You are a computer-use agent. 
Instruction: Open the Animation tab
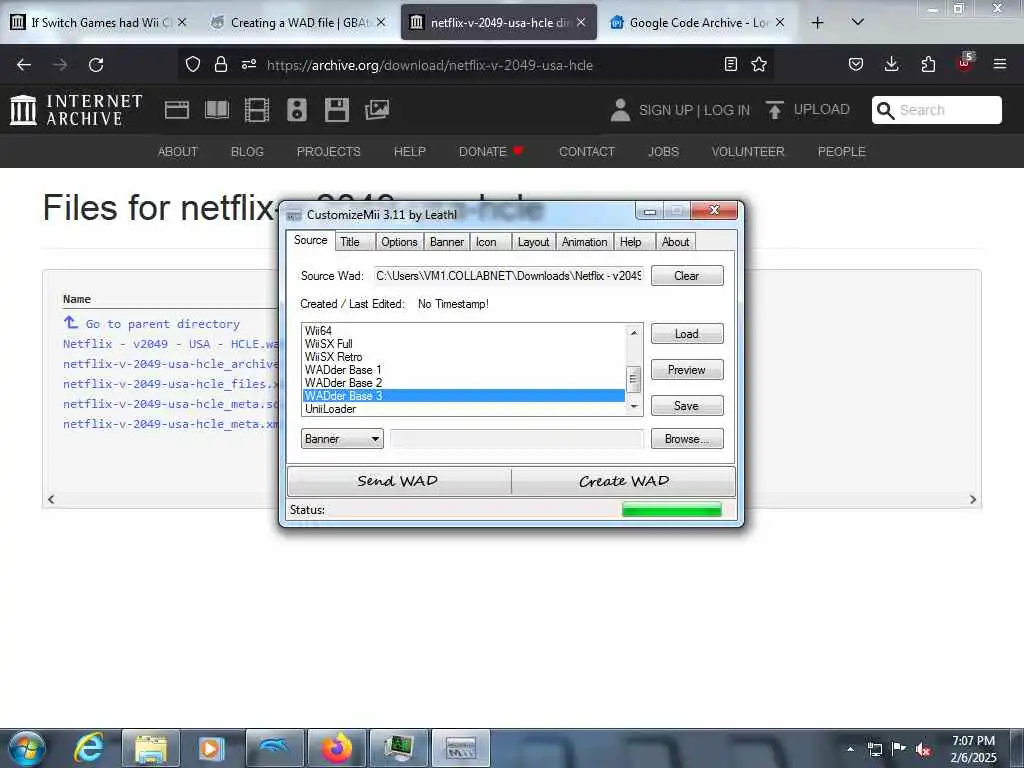[584, 242]
